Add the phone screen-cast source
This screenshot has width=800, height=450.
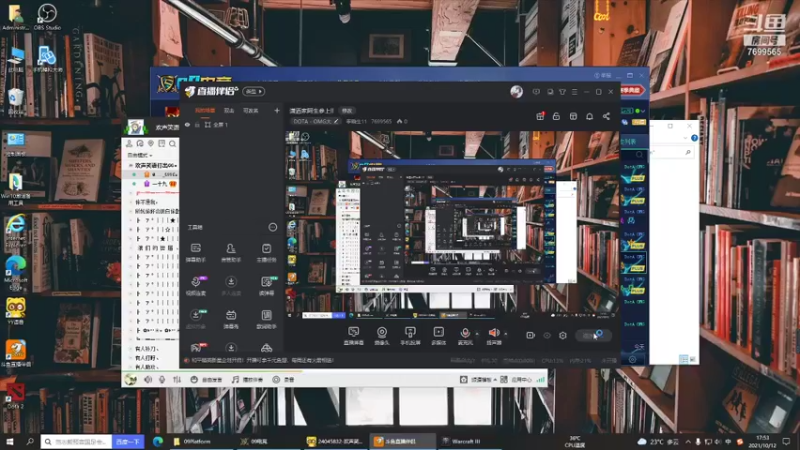410,336
